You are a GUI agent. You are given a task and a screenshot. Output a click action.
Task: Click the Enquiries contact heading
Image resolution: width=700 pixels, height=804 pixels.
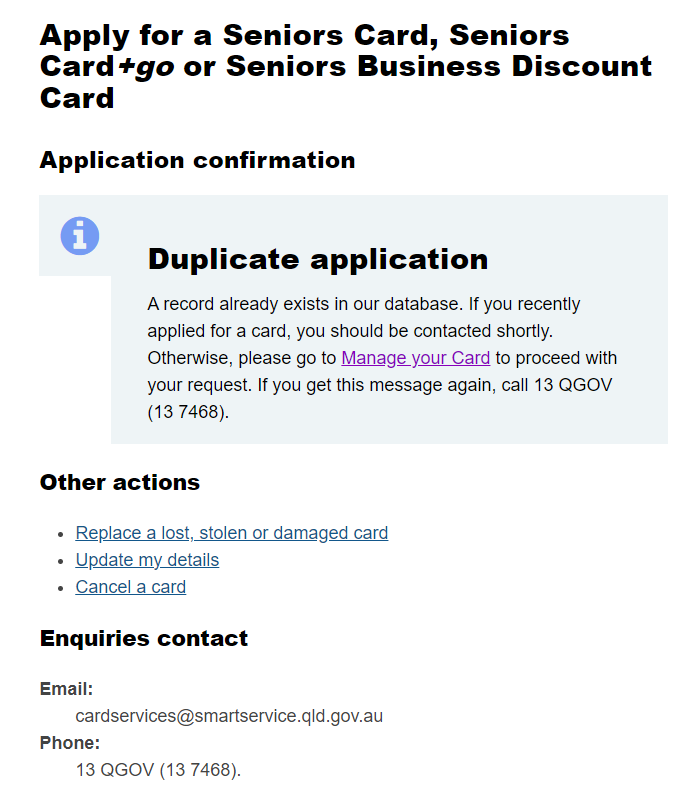(x=143, y=638)
